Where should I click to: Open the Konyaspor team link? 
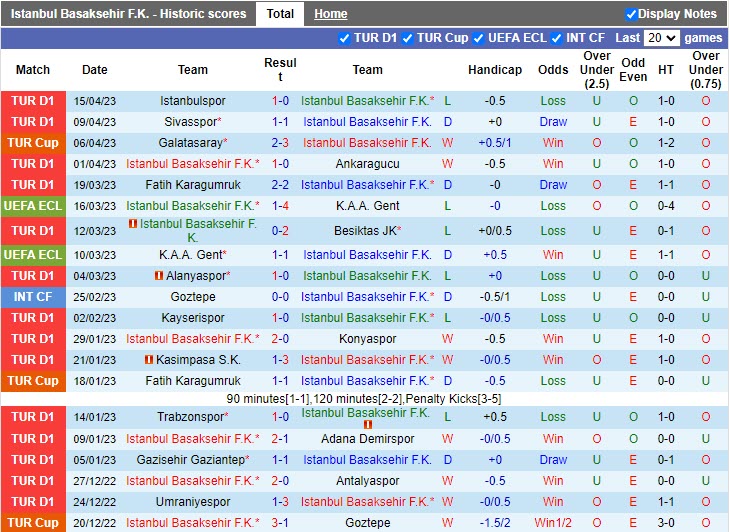pyautogui.click(x=367, y=339)
